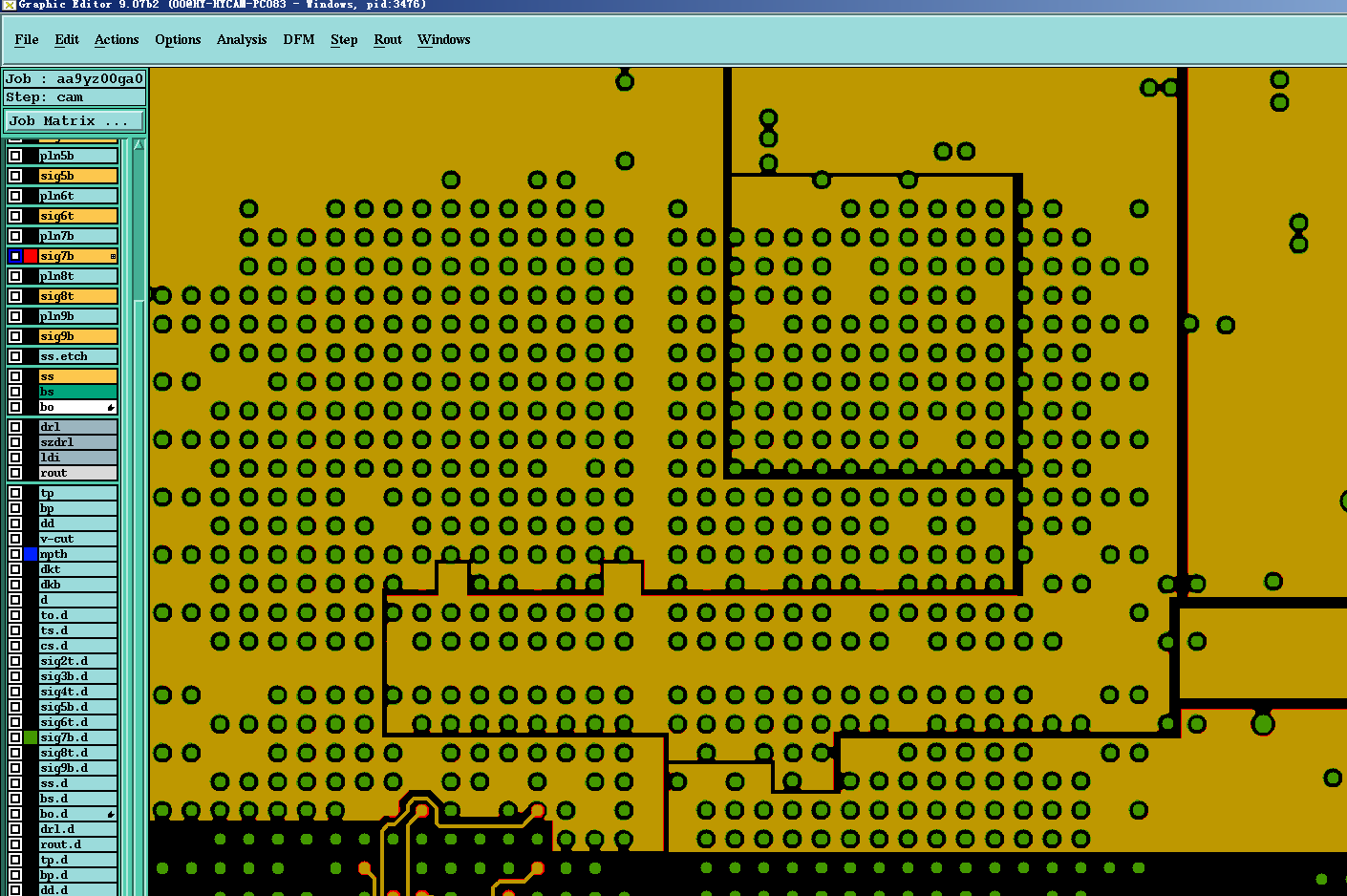Image resolution: width=1347 pixels, height=896 pixels.
Task: Toggle the pln6t layer checkbox
Action: 15,196
